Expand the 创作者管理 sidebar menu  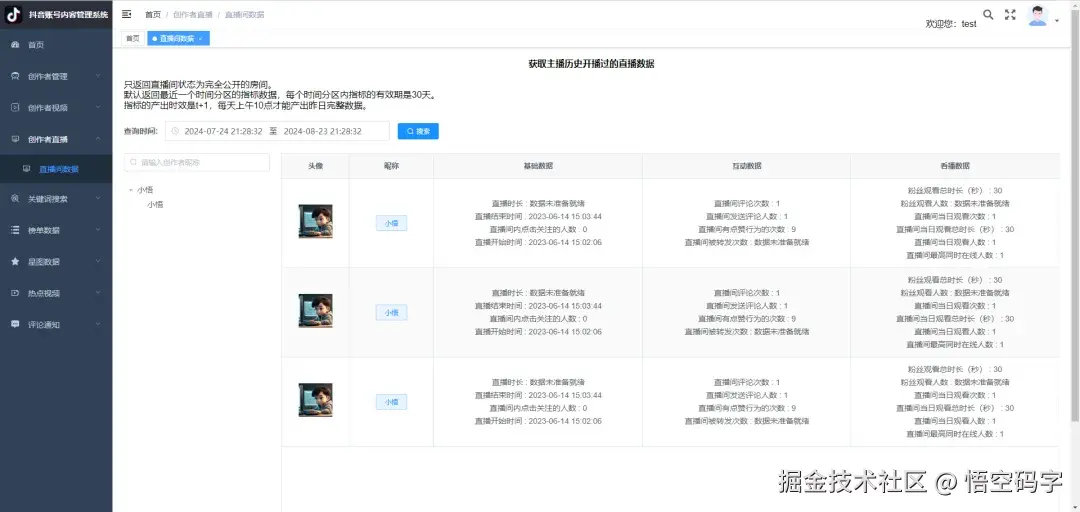point(56,76)
